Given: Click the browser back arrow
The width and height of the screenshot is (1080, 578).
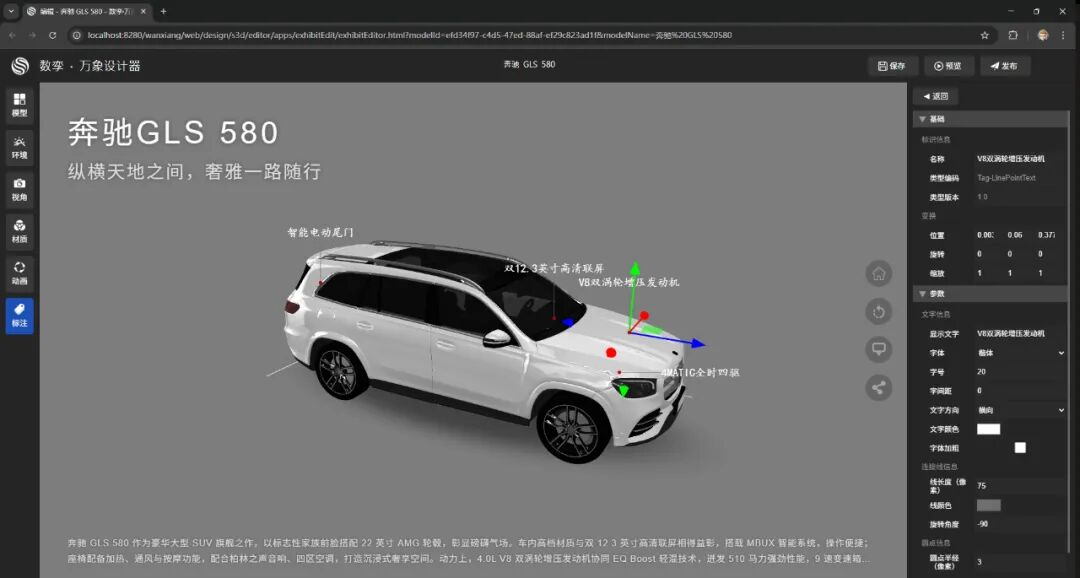Looking at the screenshot, I should pyautogui.click(x=12, y=35).
